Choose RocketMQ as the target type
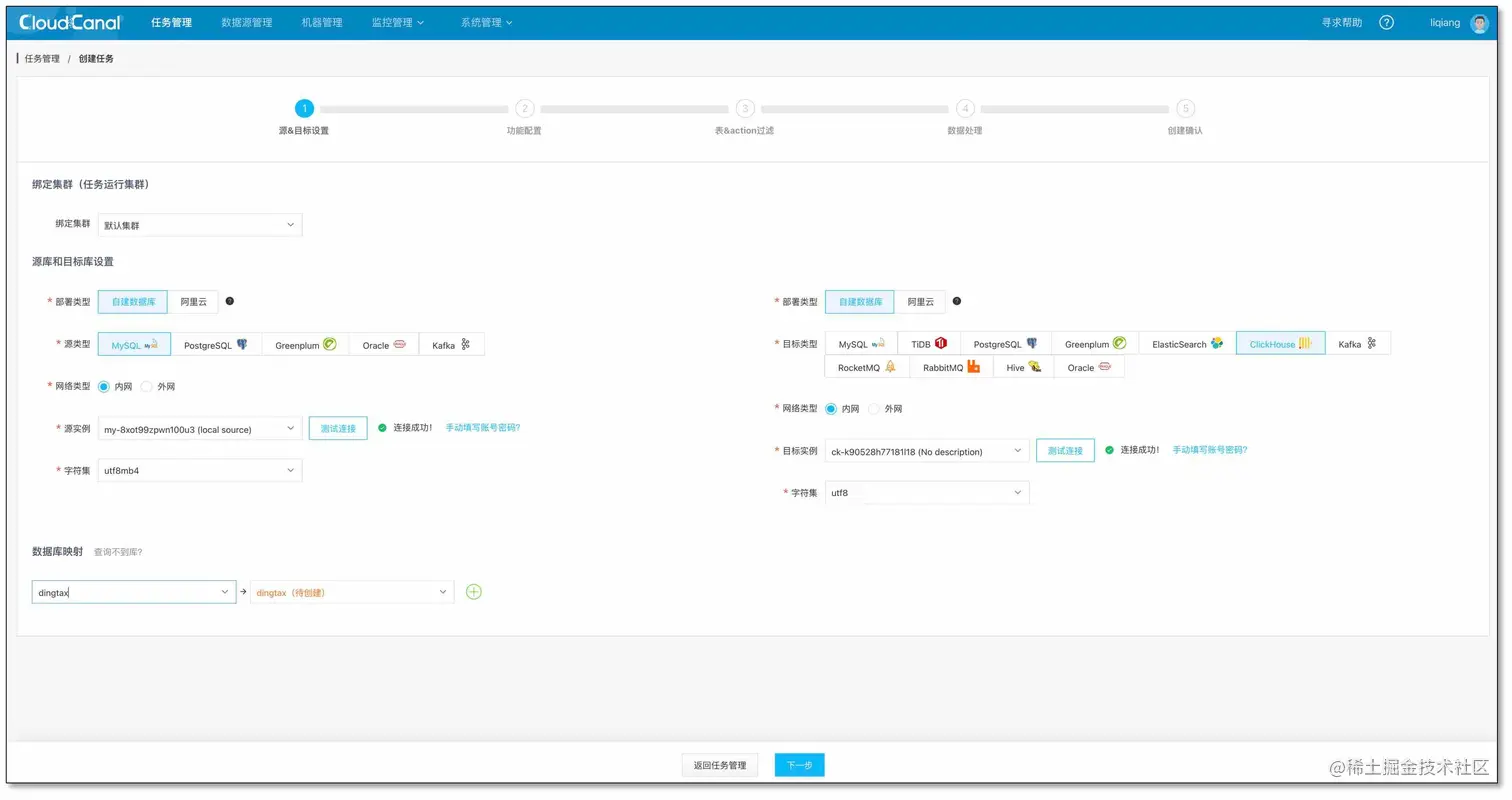Screen dimensions: 1512x800 pos(867,367)
